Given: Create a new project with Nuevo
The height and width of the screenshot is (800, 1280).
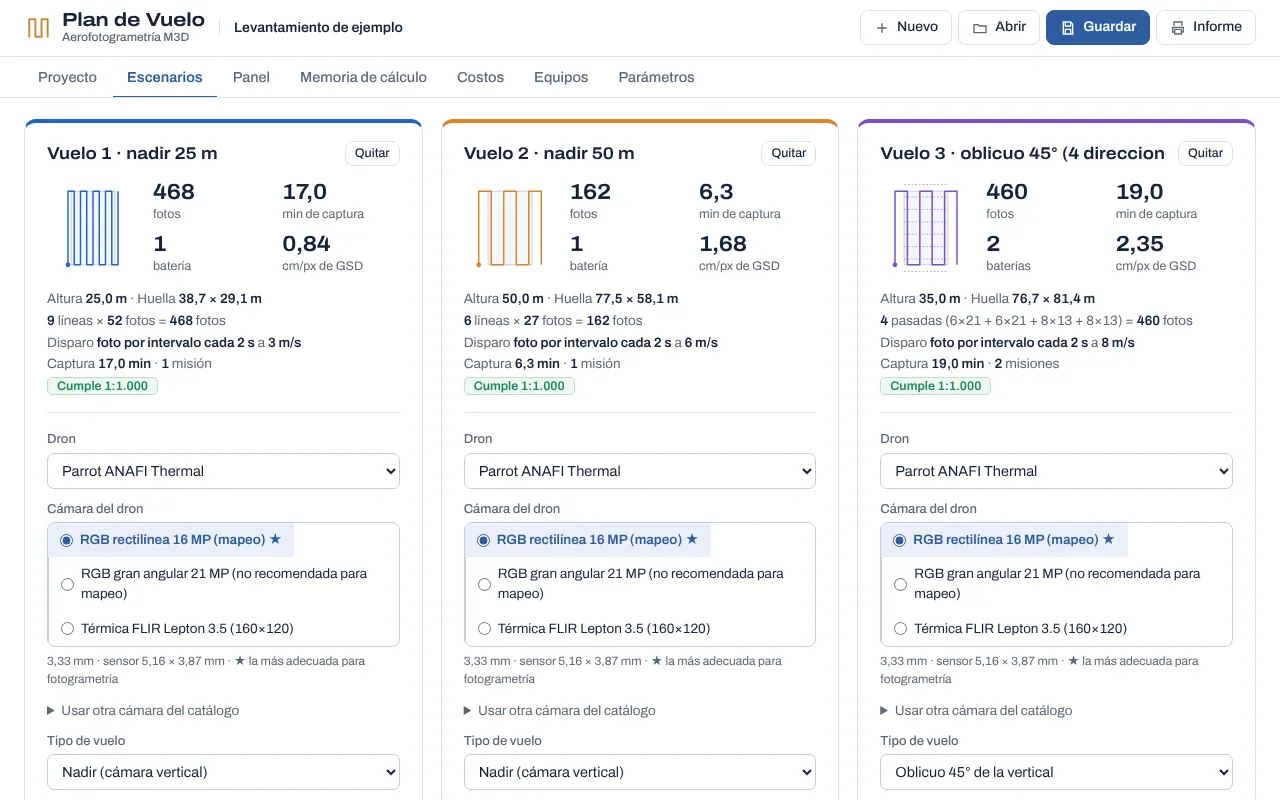Looking at the screenshot, I should coord(906,27).
